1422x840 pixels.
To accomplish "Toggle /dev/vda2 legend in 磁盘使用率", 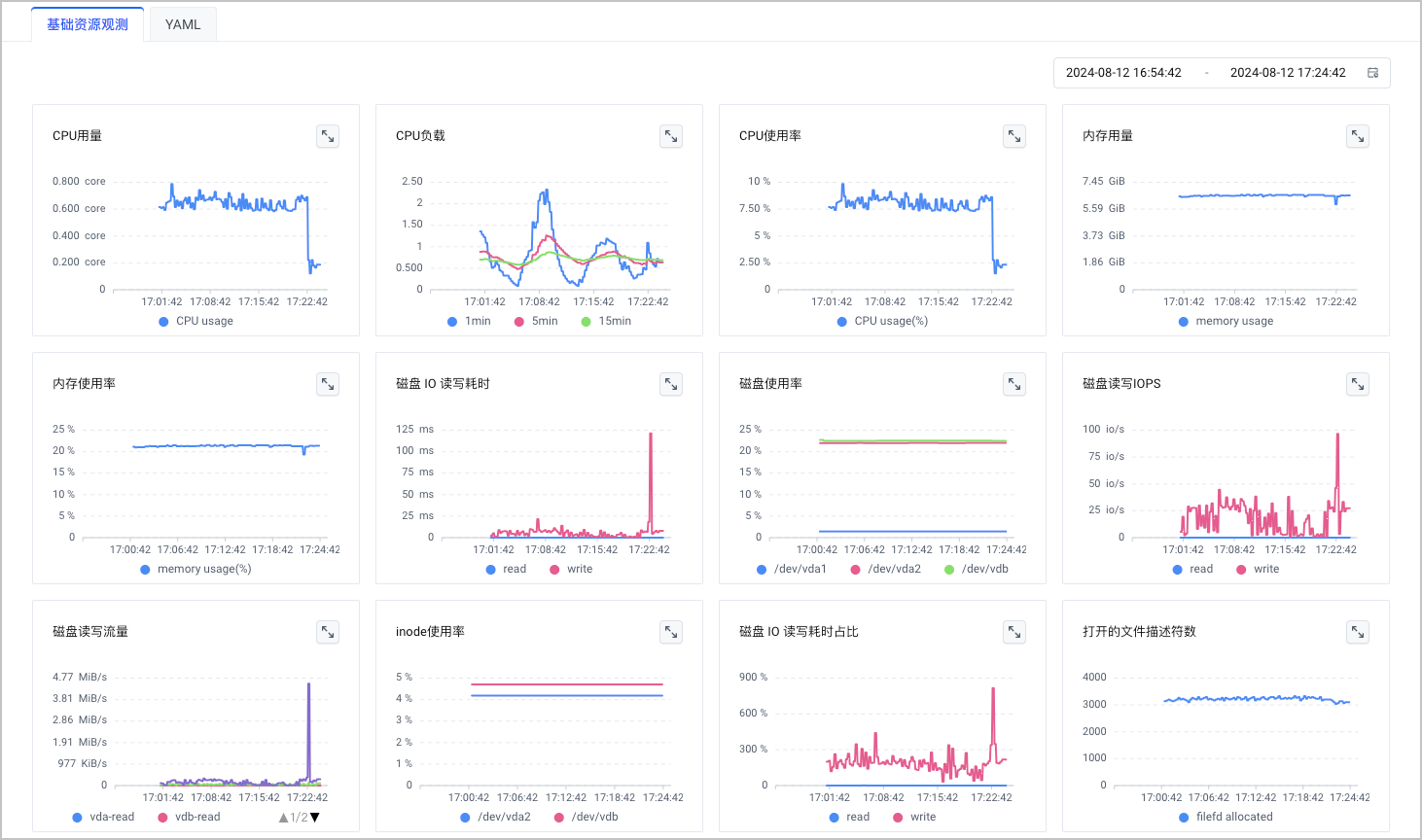I will point(886,569).
